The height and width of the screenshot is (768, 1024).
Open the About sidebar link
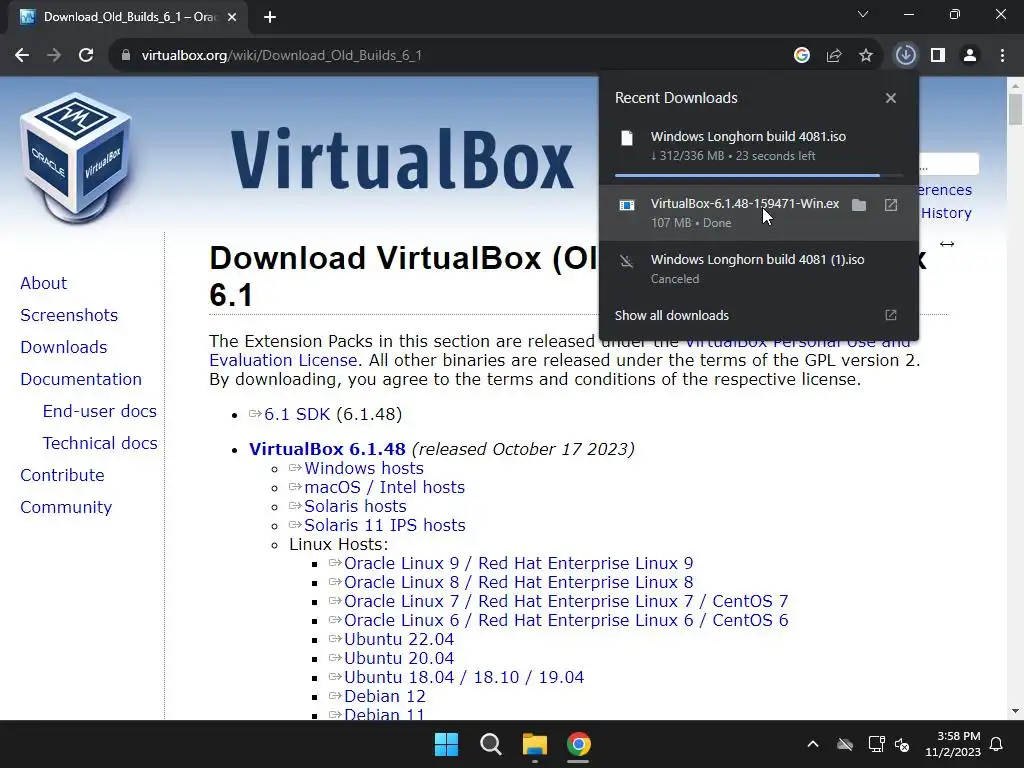tap(43, 283)
